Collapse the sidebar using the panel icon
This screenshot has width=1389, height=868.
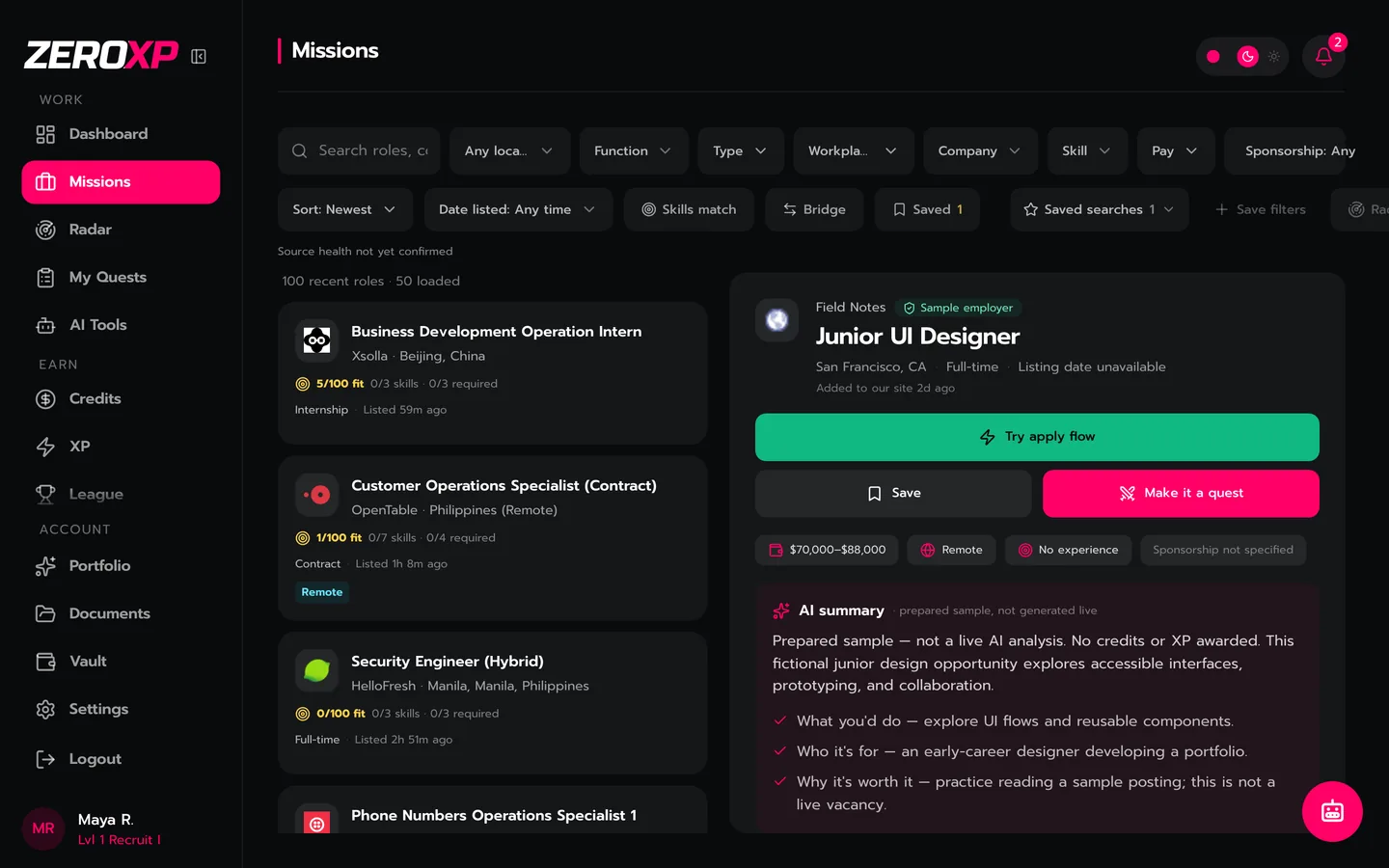tap(199, 57)
